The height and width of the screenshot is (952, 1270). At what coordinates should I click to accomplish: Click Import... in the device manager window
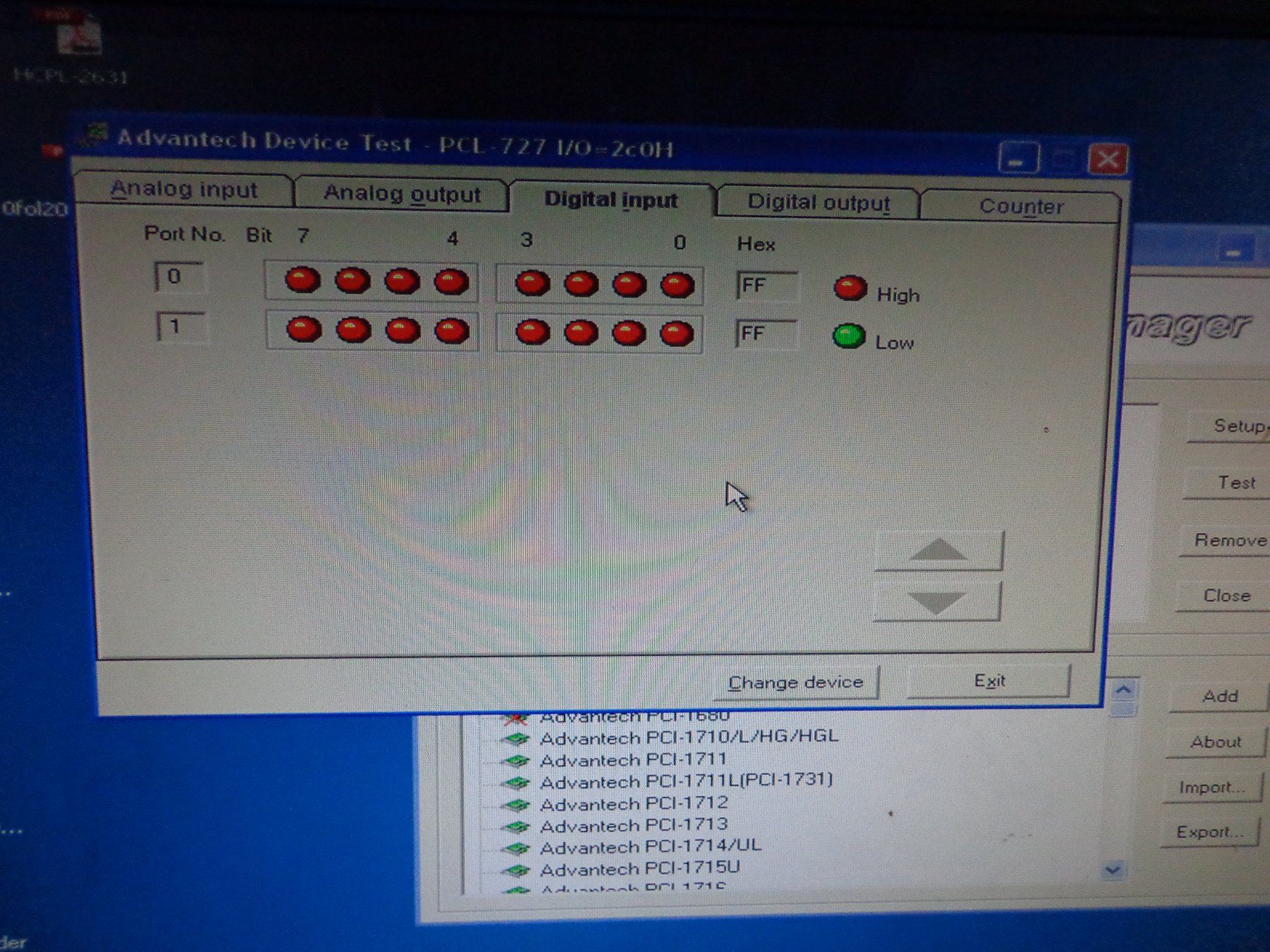pyautogui.click(x=1211, y=787)
